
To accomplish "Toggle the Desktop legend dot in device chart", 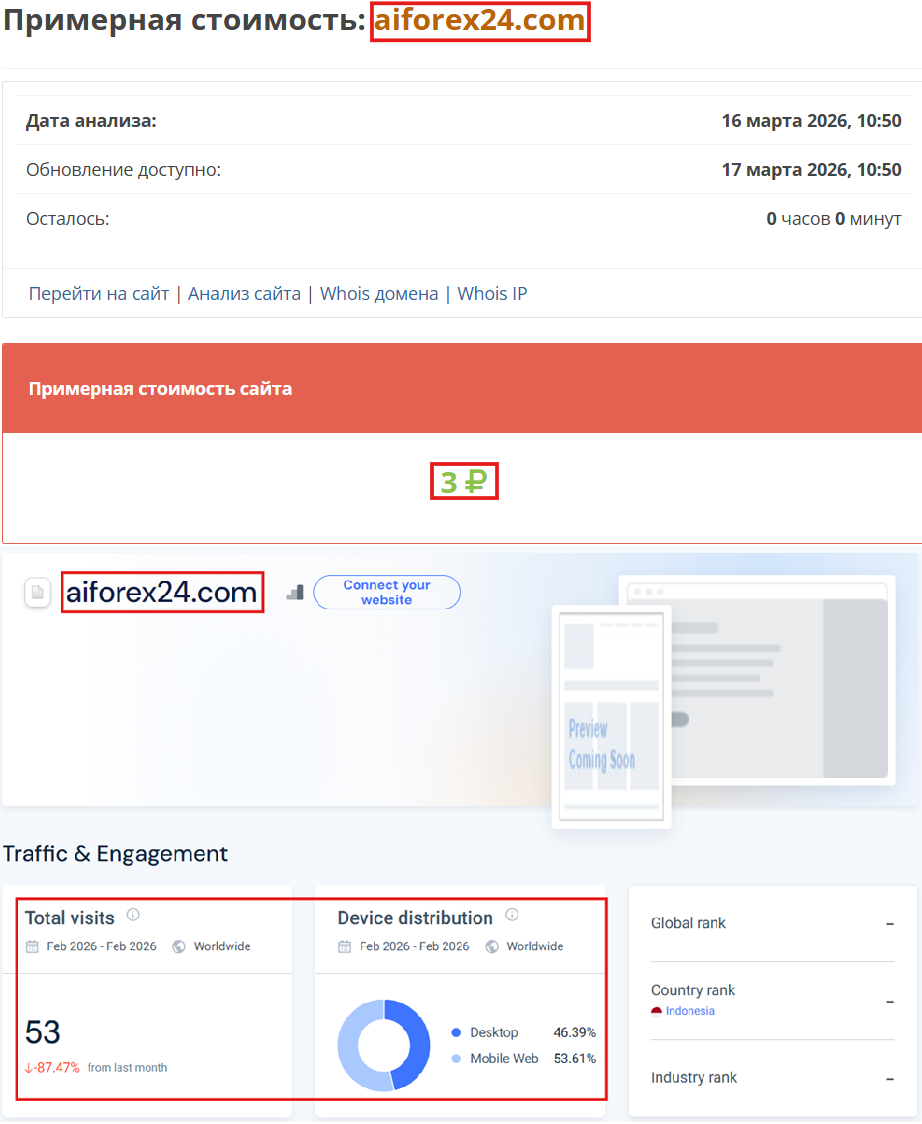I will coord(458,1033).
